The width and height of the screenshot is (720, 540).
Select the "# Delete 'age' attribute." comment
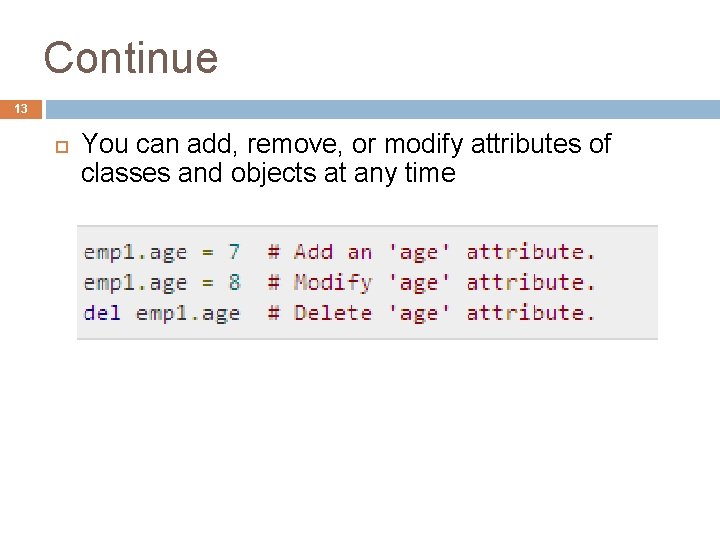[431, 312]
